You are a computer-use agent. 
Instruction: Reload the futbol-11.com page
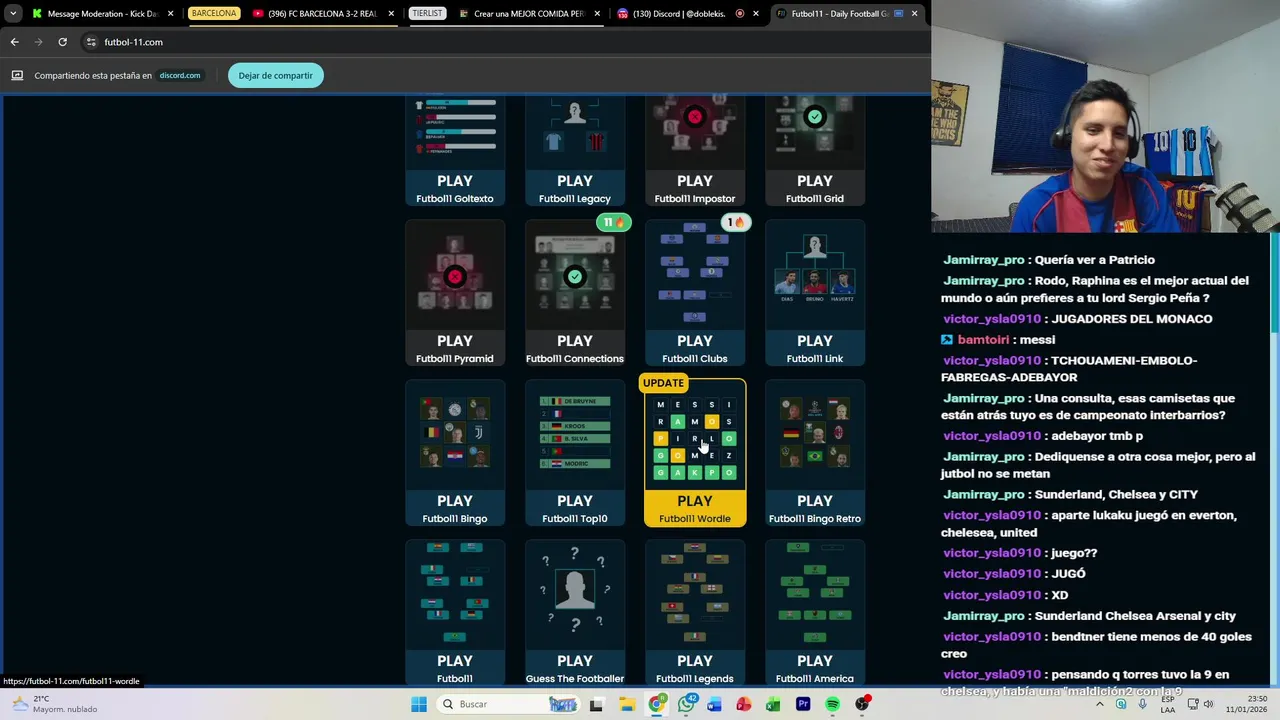tap(62, 42)
